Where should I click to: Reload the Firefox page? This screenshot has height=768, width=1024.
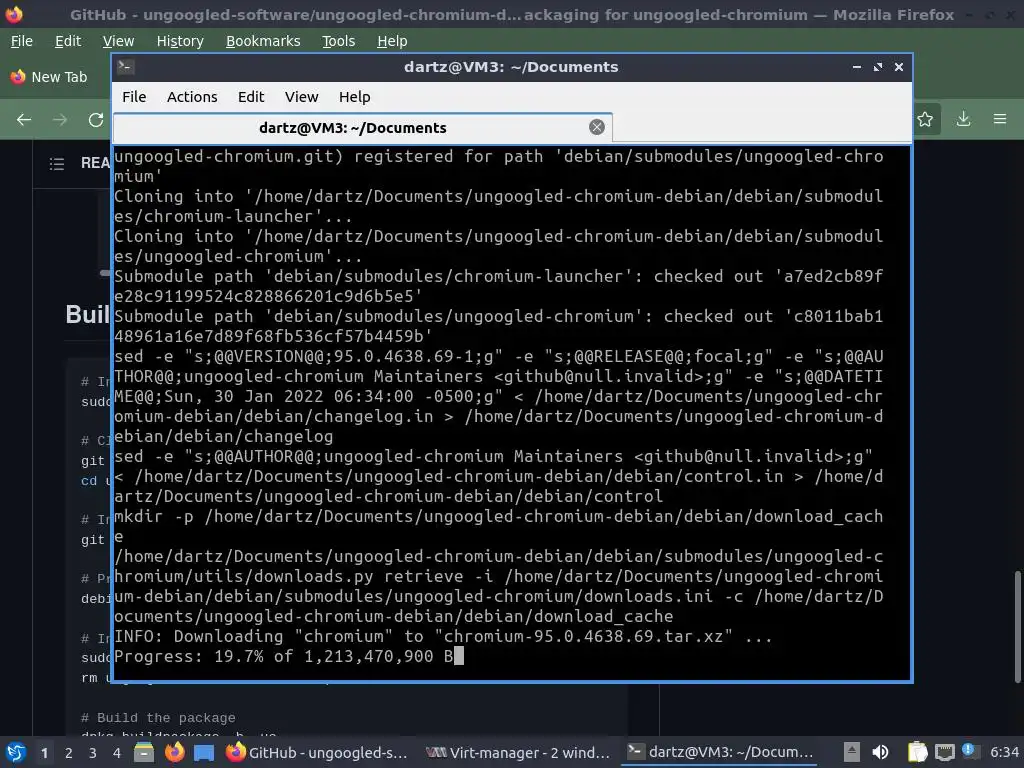(96, 120)
